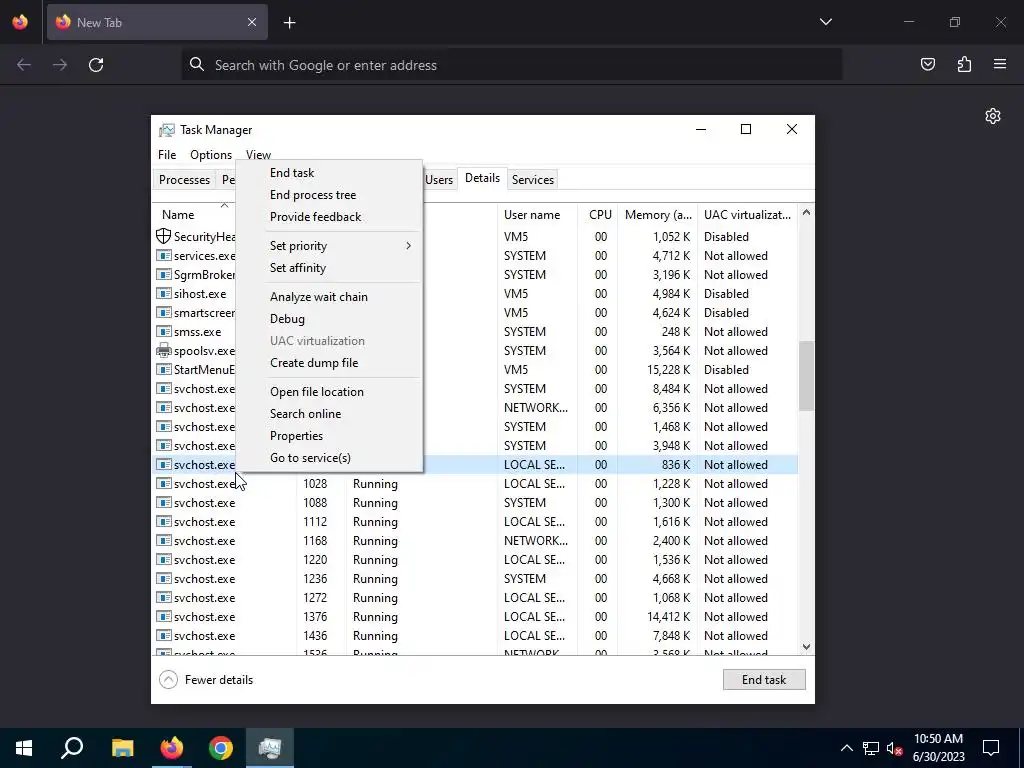Switch to the Users tab
The height and width of the screenshot is (768, 1024).
coord(439,180)
